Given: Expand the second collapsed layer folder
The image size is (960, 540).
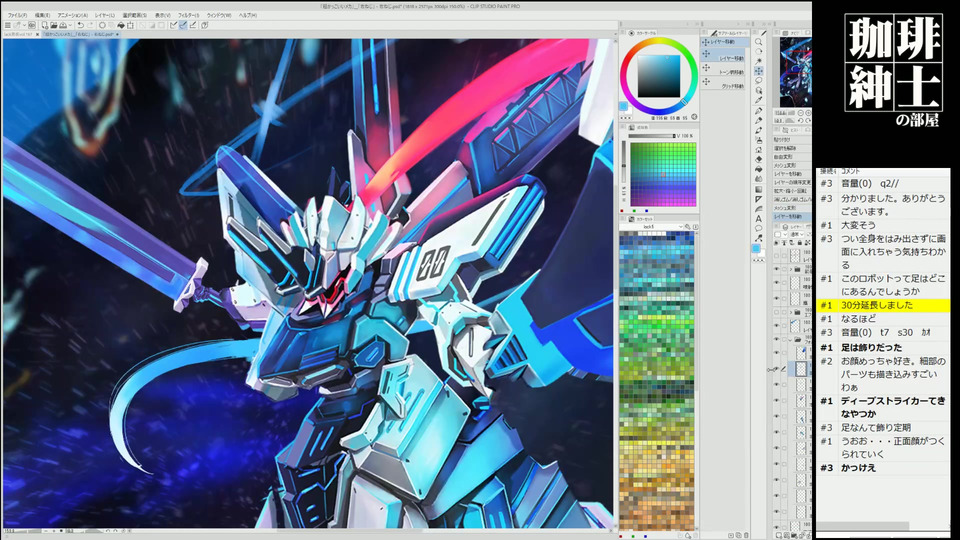Looking at the screenshot, I should (790, 312).
